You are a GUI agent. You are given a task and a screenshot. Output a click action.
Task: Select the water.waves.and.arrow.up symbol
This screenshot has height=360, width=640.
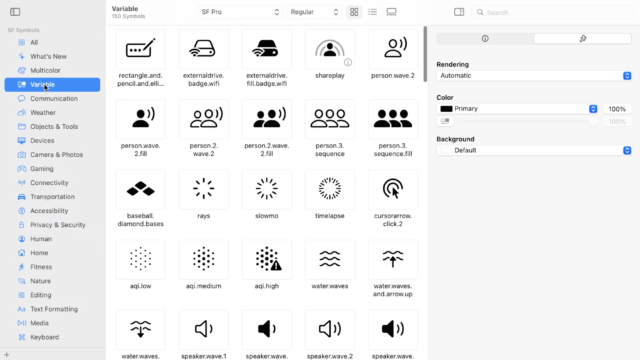click(393, 260)
